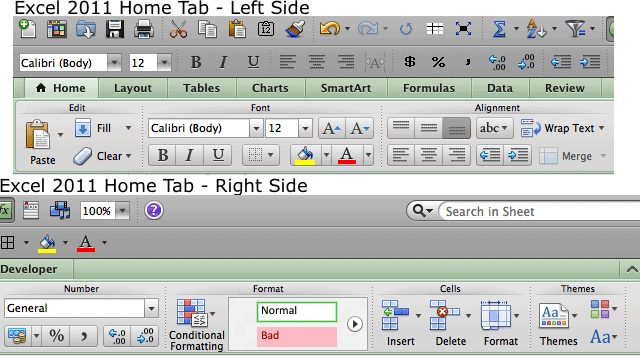Create a new workbook with top toolbar icon
This screenshot has width=640, height=360.
27,29
